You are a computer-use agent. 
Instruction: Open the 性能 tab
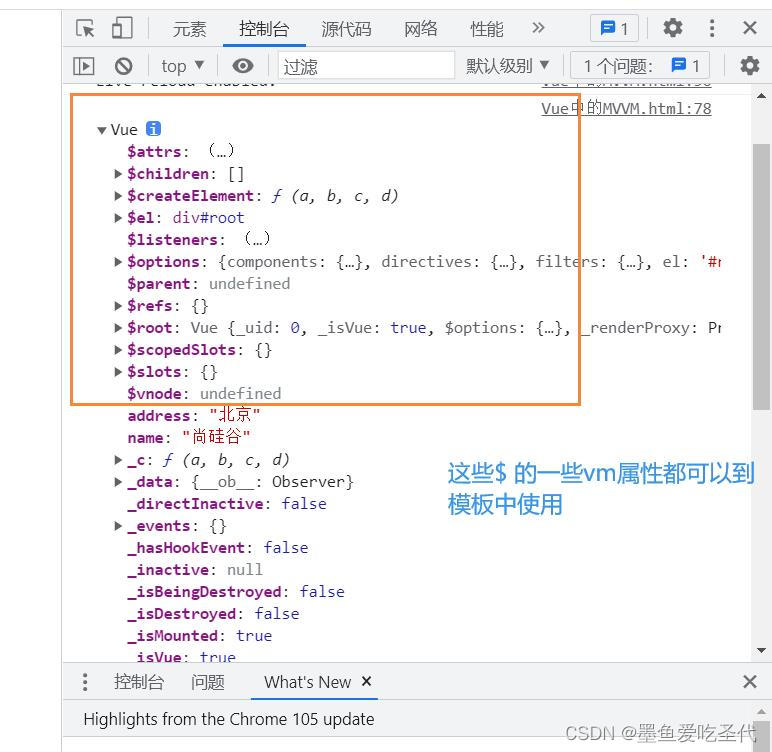[x=486, y=29]
